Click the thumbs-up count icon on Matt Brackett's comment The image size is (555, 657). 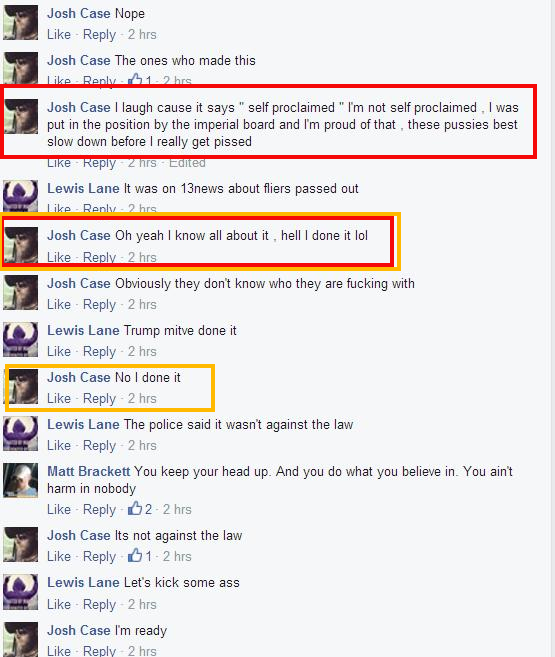pyautogui.click(x=135, y=509)
